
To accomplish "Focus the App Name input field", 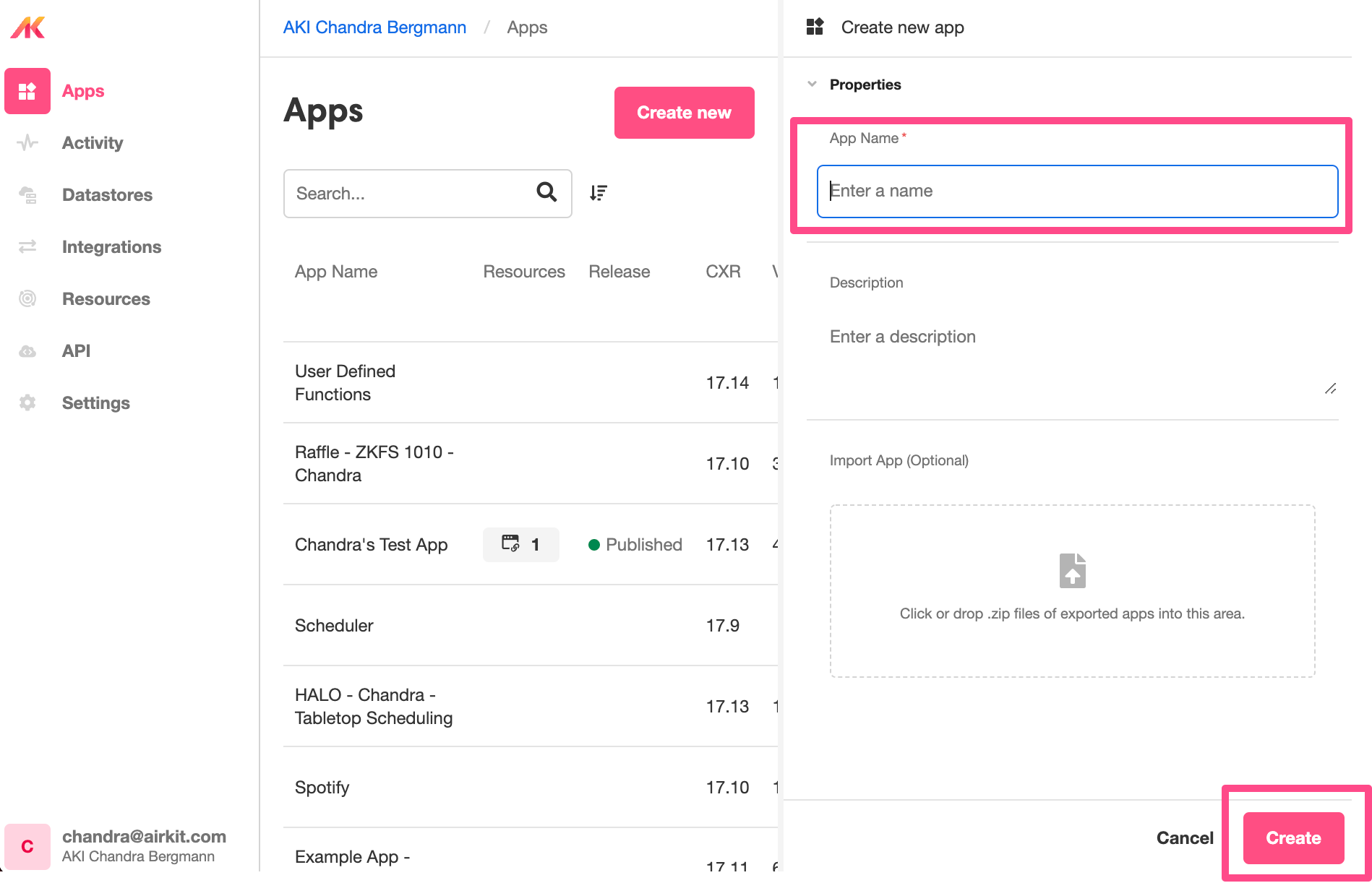I will [1077, 191].
